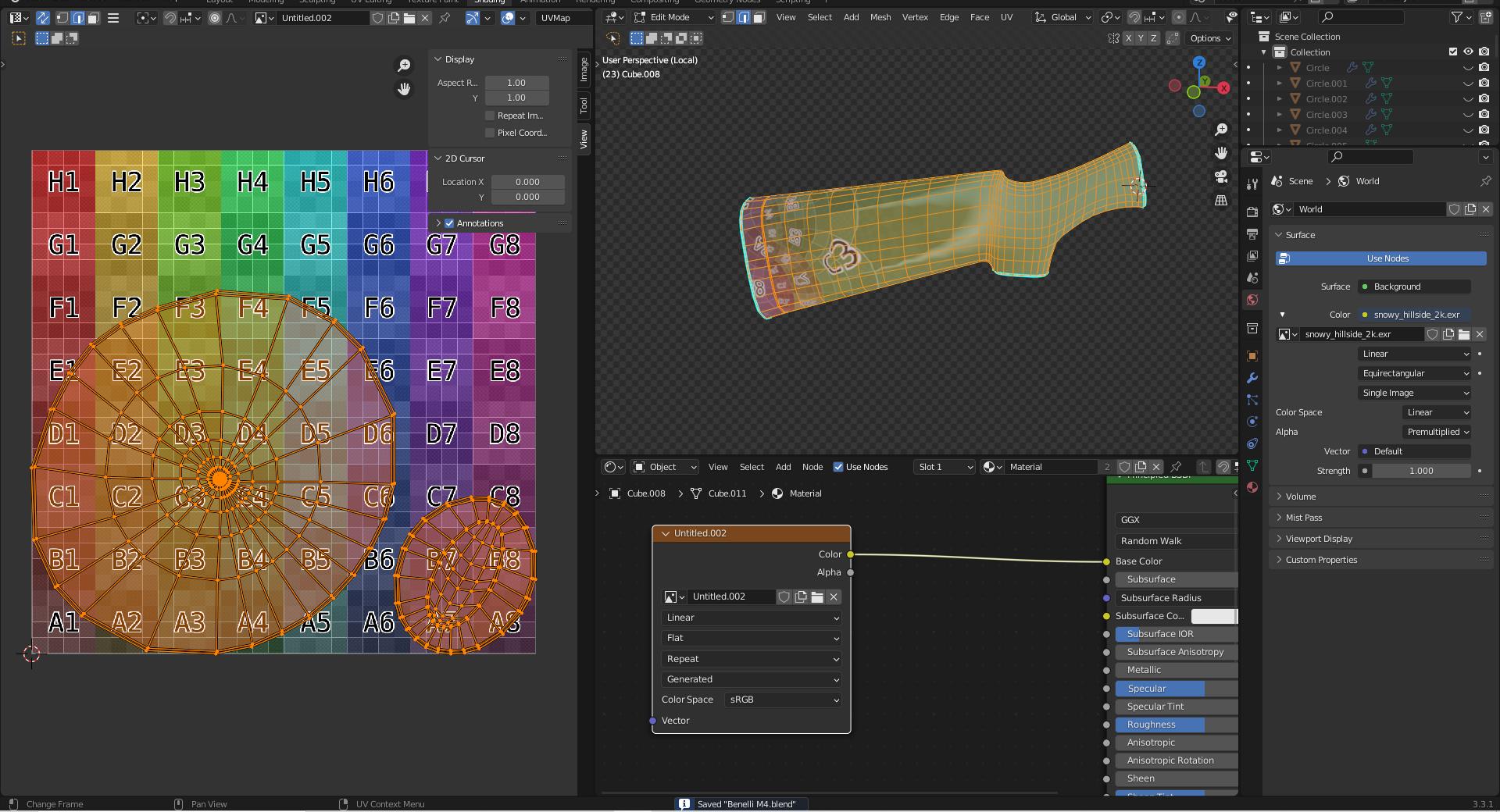The image size is (1500, 812).
Task: Pin the image in UV editor header
Action: click(x=445, y=18)
